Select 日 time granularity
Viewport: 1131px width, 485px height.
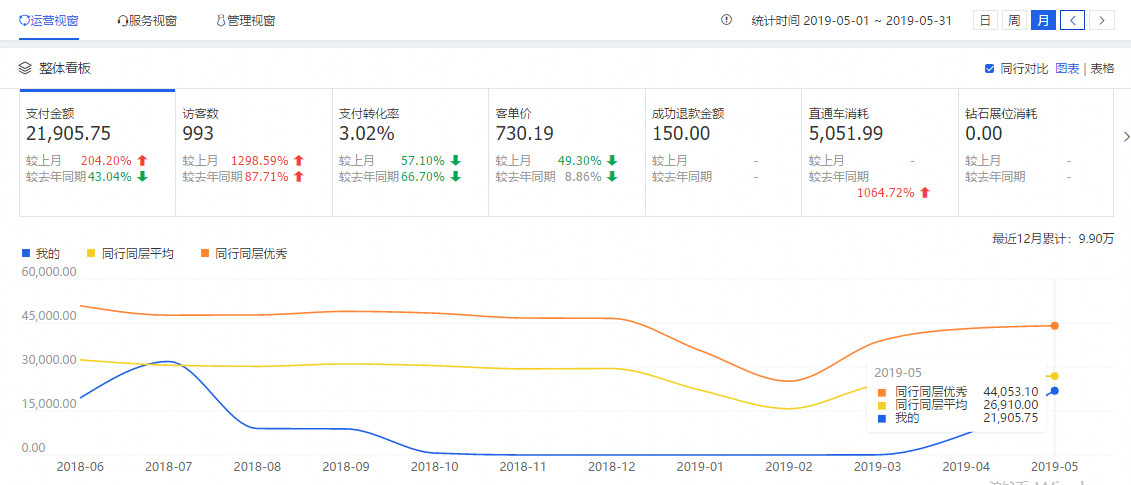[985, 20]
